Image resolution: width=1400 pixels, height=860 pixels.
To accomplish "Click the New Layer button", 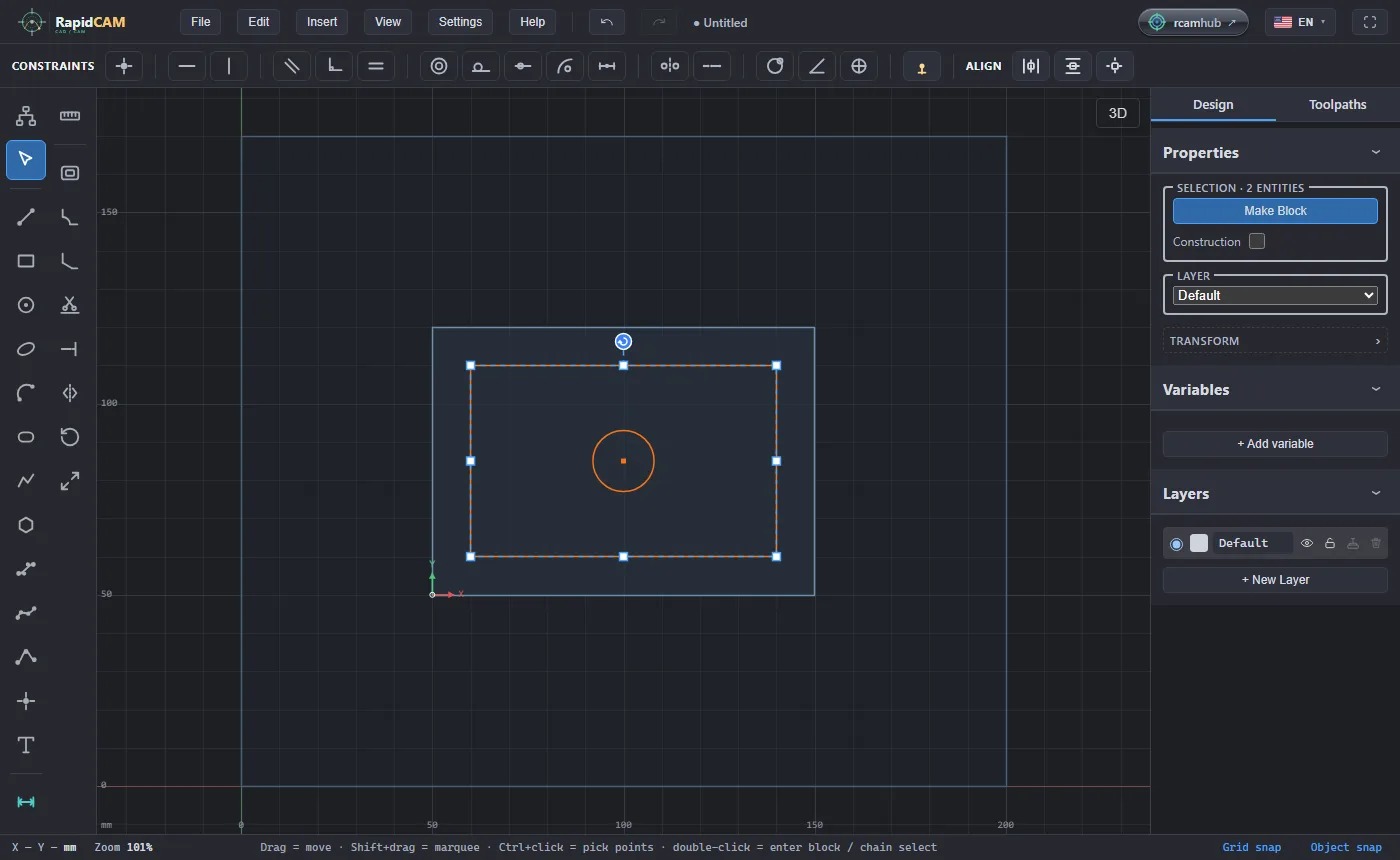I will point(1275,580).
